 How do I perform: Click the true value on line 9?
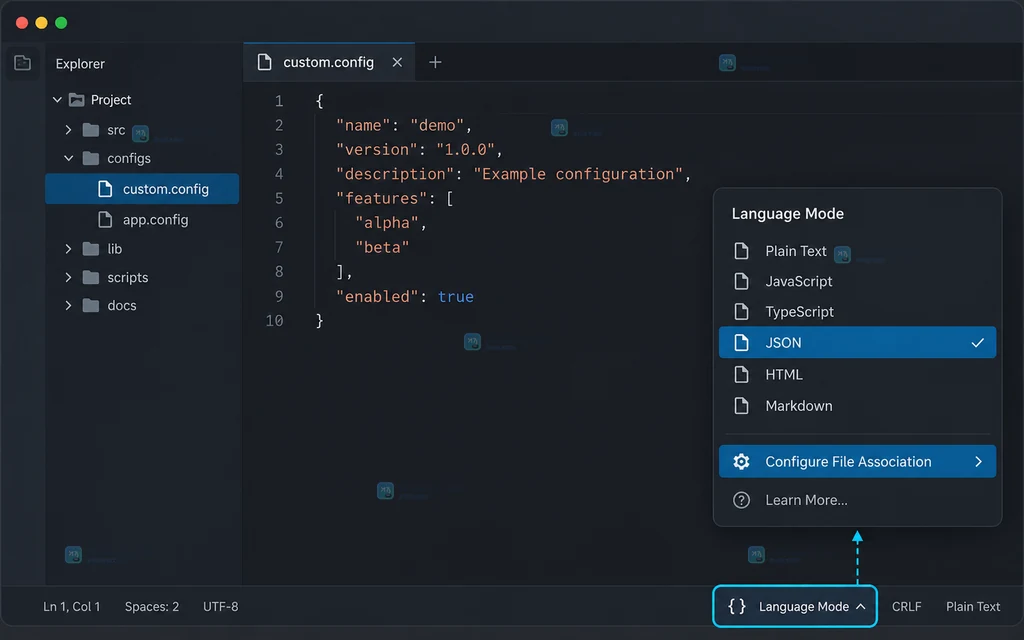point(456,296)
